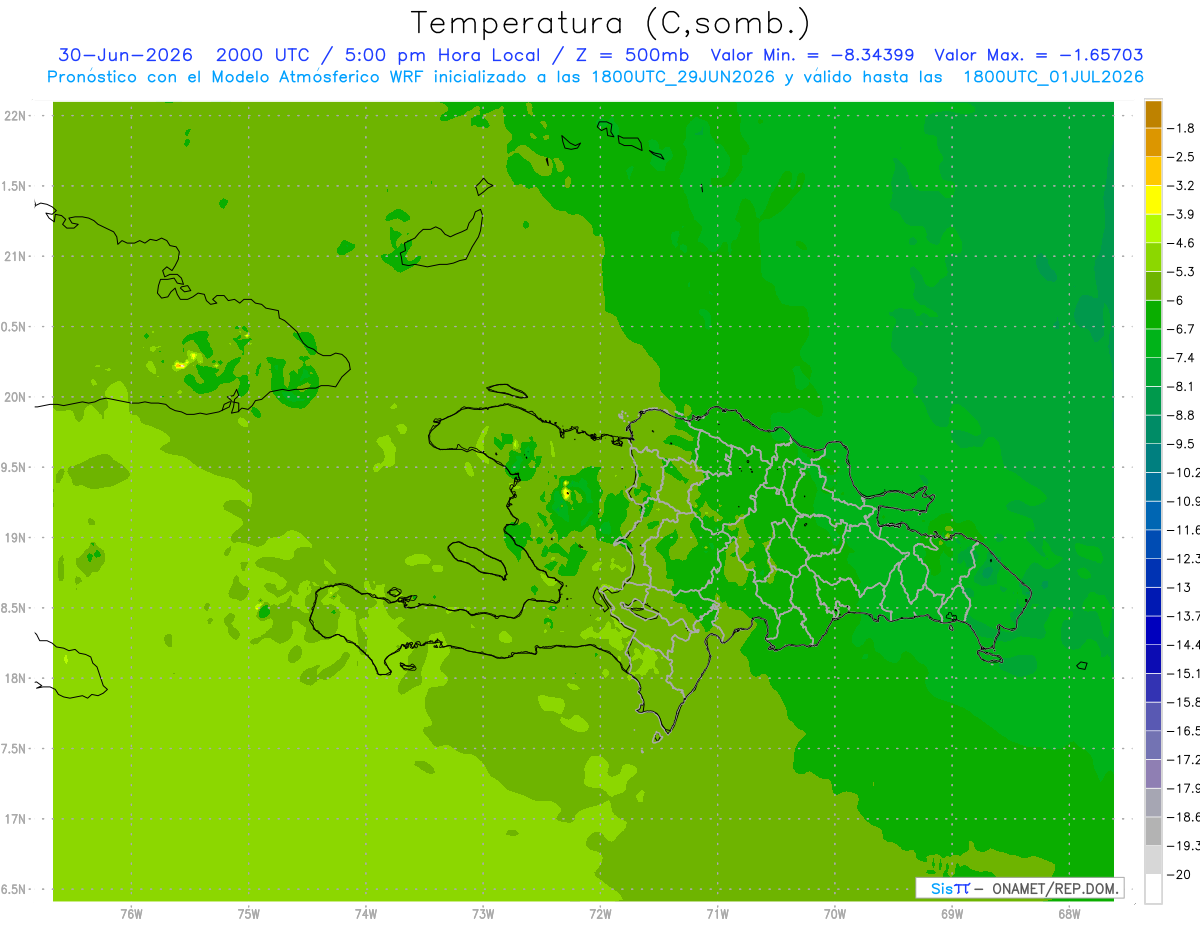Viewport: 1200px width, 927px height.
Task: Click the "19N" latitude axis label
Action: 16,538
